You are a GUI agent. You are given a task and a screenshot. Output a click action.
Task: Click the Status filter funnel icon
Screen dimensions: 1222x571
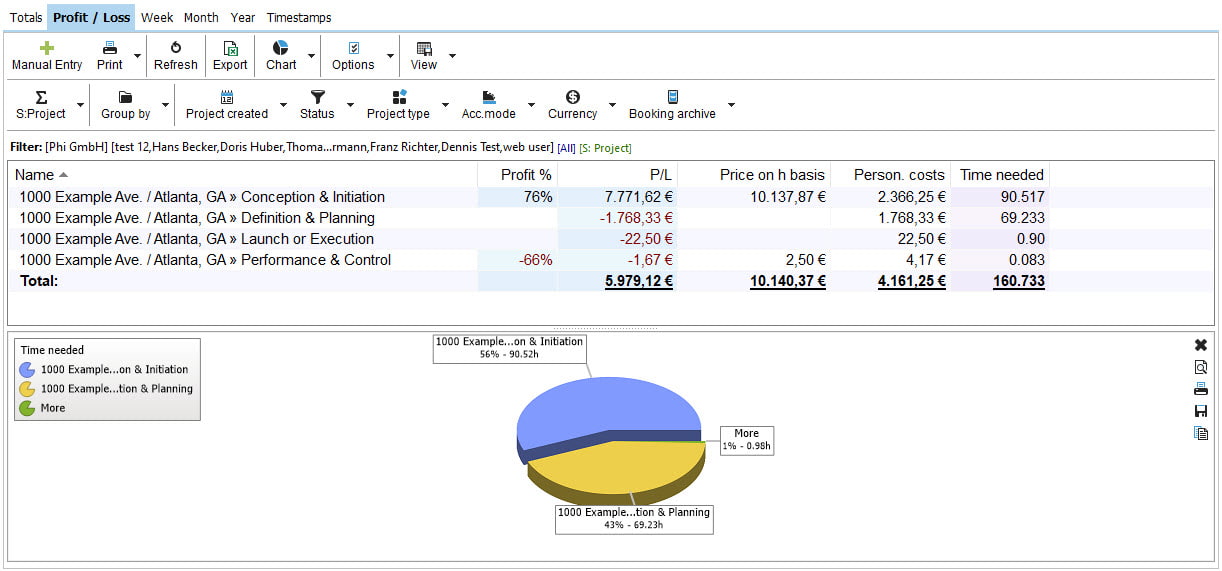click(317, 97)
